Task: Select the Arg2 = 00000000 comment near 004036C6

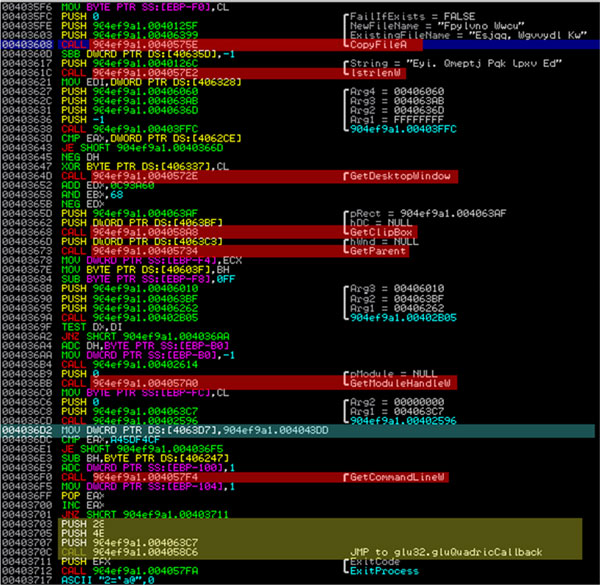Action: pyautogui.click(x=397, y=402)
